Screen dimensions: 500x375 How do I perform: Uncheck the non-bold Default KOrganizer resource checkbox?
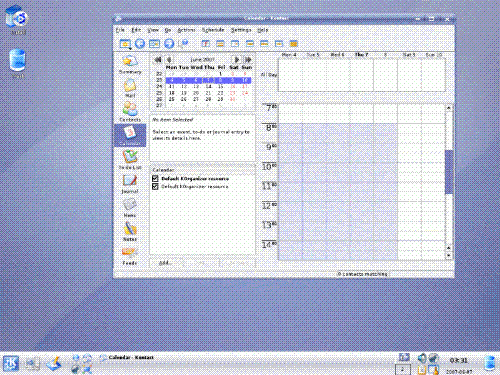(x=155, y=187)
